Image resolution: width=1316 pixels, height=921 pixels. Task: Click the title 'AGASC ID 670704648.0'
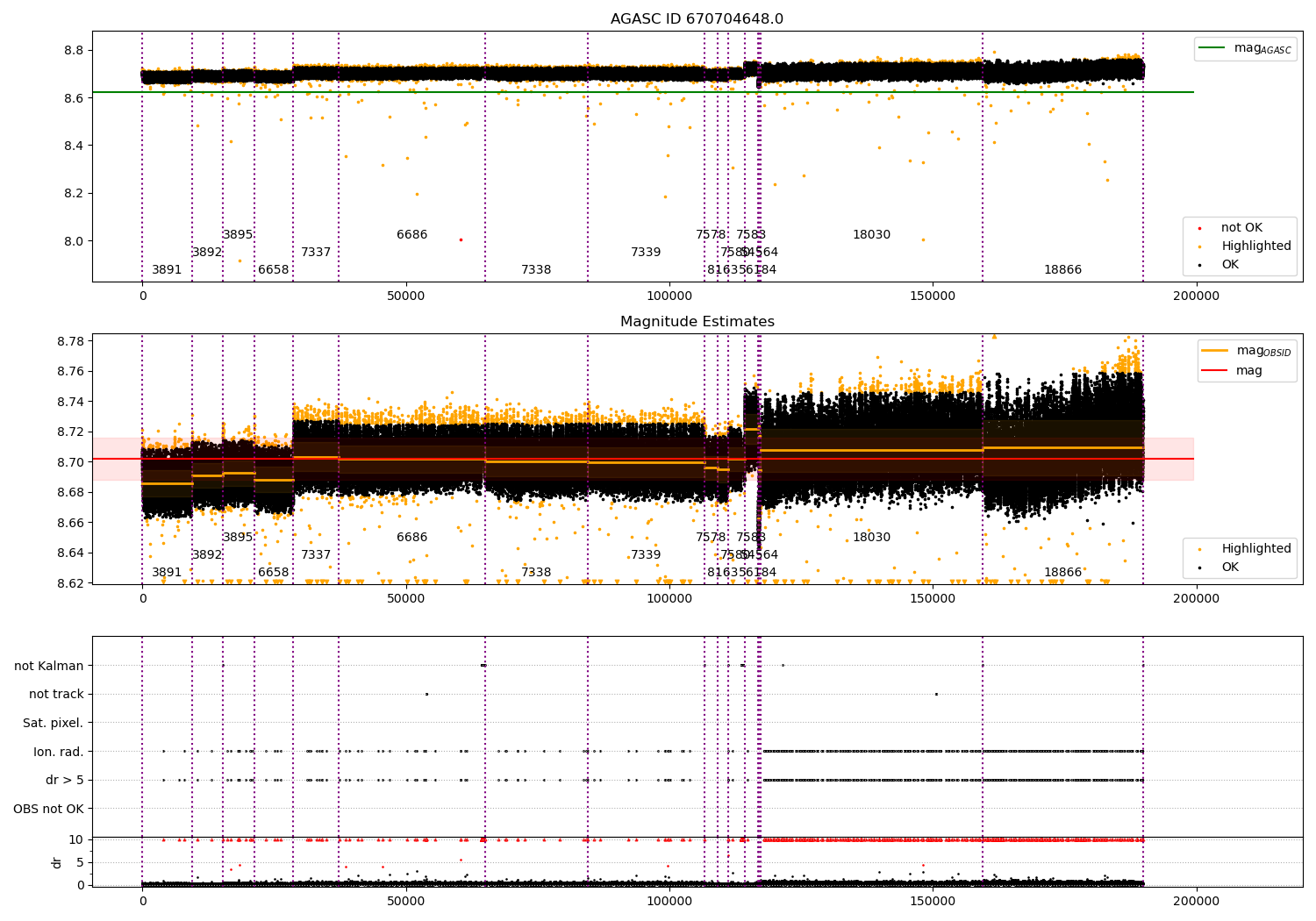point(697,19)
